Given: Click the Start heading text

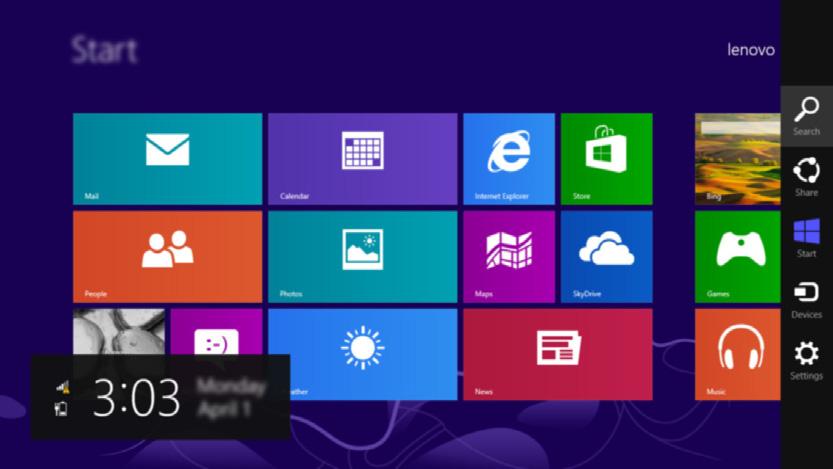Looking at the screenshot, I should pos(104,50).
